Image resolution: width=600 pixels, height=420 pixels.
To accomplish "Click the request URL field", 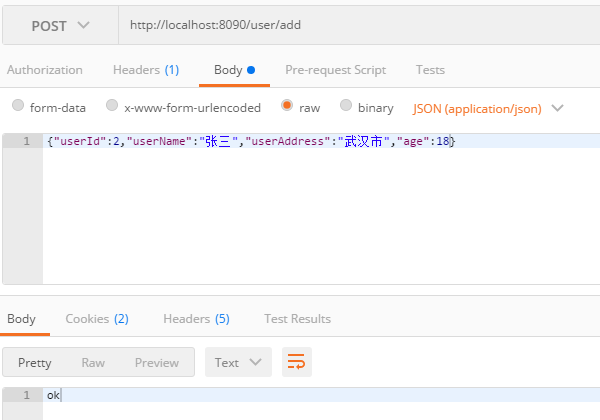I will coord(359,25).
